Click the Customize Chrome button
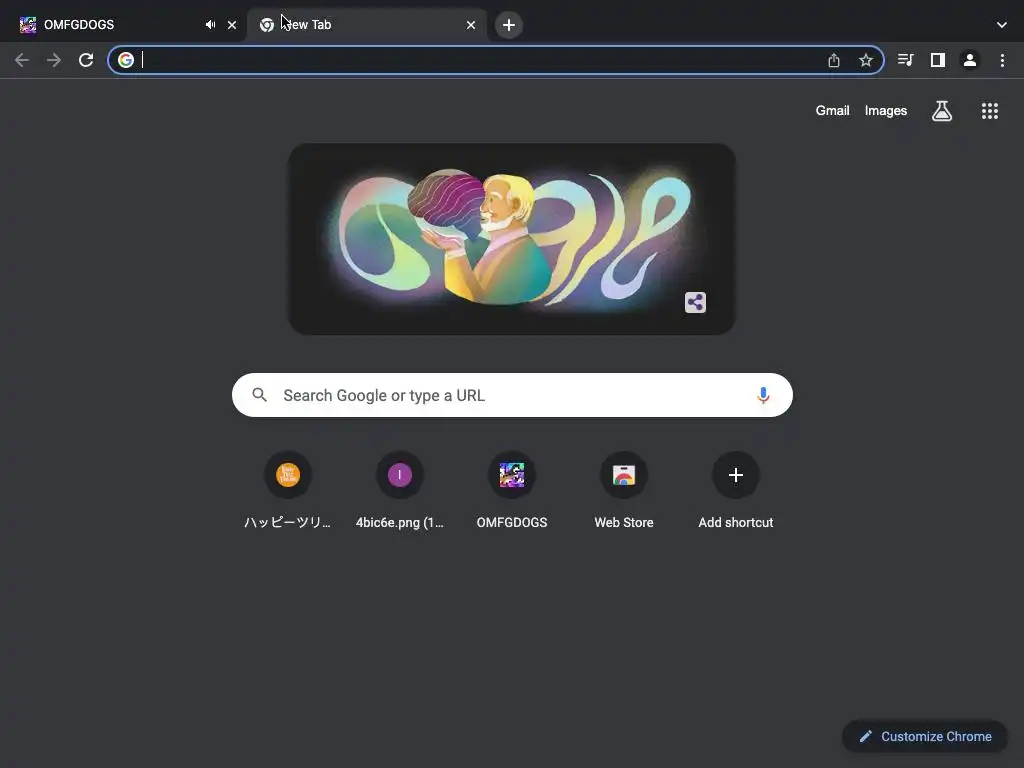This screenshot has height=768, width=1024. (x=925, y=736)
